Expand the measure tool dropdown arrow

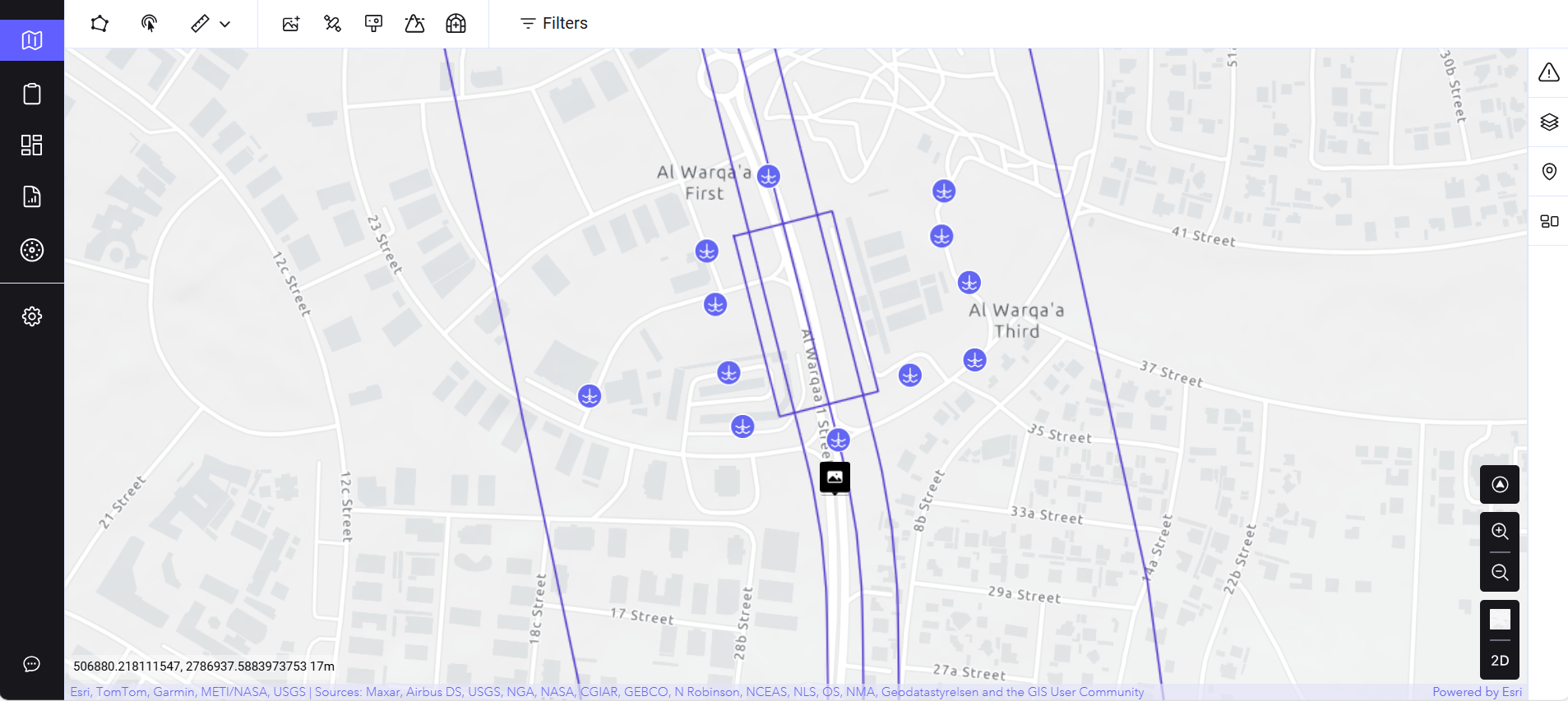coord(224,24)
